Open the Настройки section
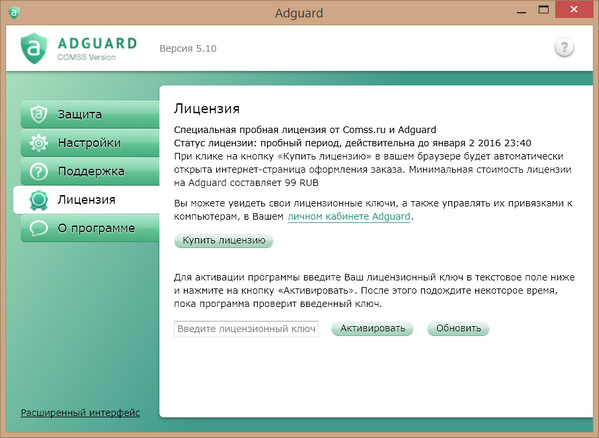599x438 pixels. 90,143
